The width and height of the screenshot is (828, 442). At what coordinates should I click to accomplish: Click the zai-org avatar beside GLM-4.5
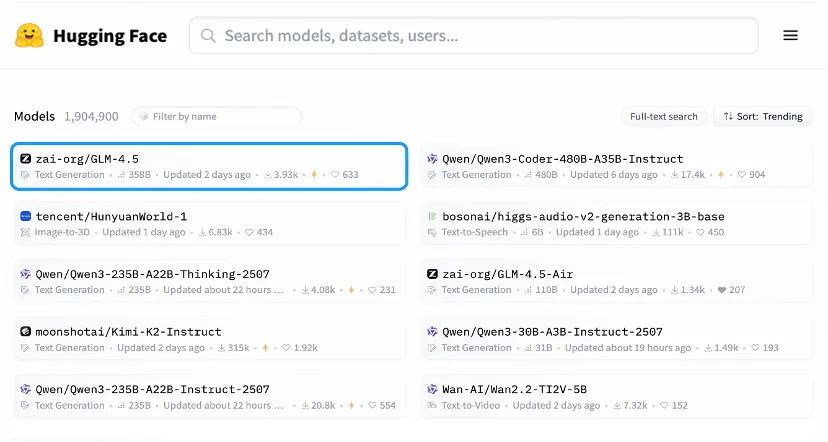25,158
